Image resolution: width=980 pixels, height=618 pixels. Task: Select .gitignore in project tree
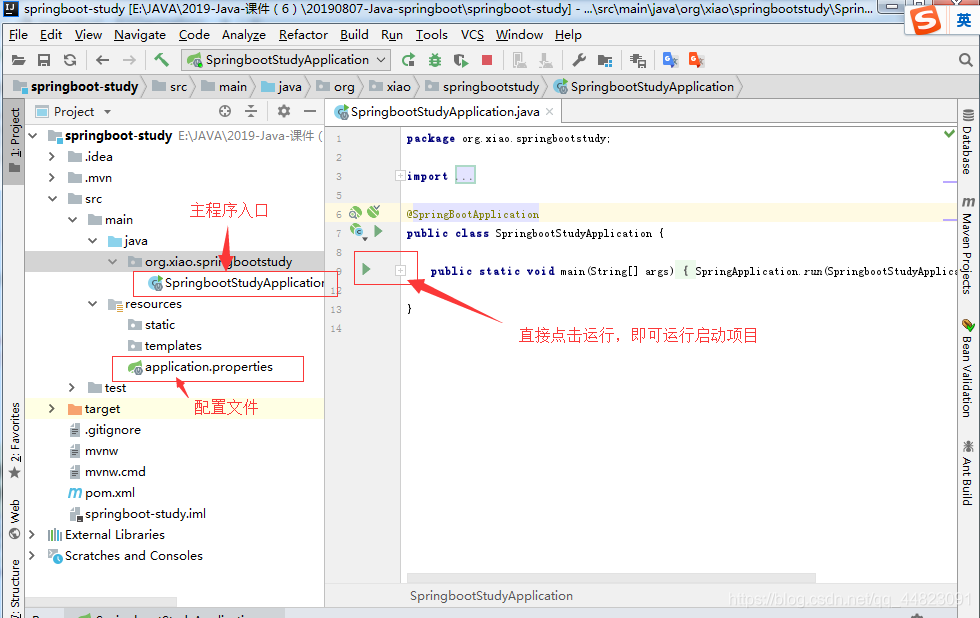pyautogui.click(x=113, y=430)
